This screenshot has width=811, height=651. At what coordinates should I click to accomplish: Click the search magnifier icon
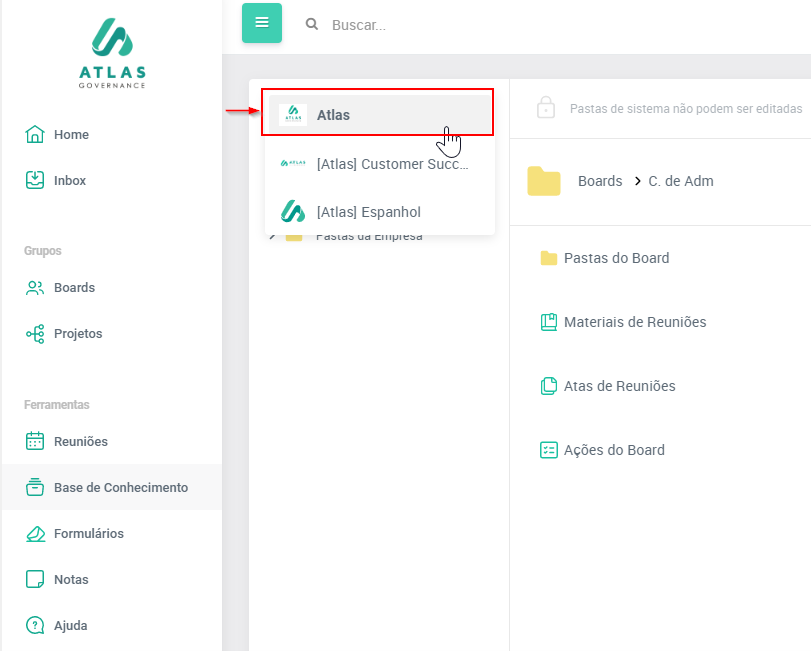pyautogui.click(x=312, y=24)
